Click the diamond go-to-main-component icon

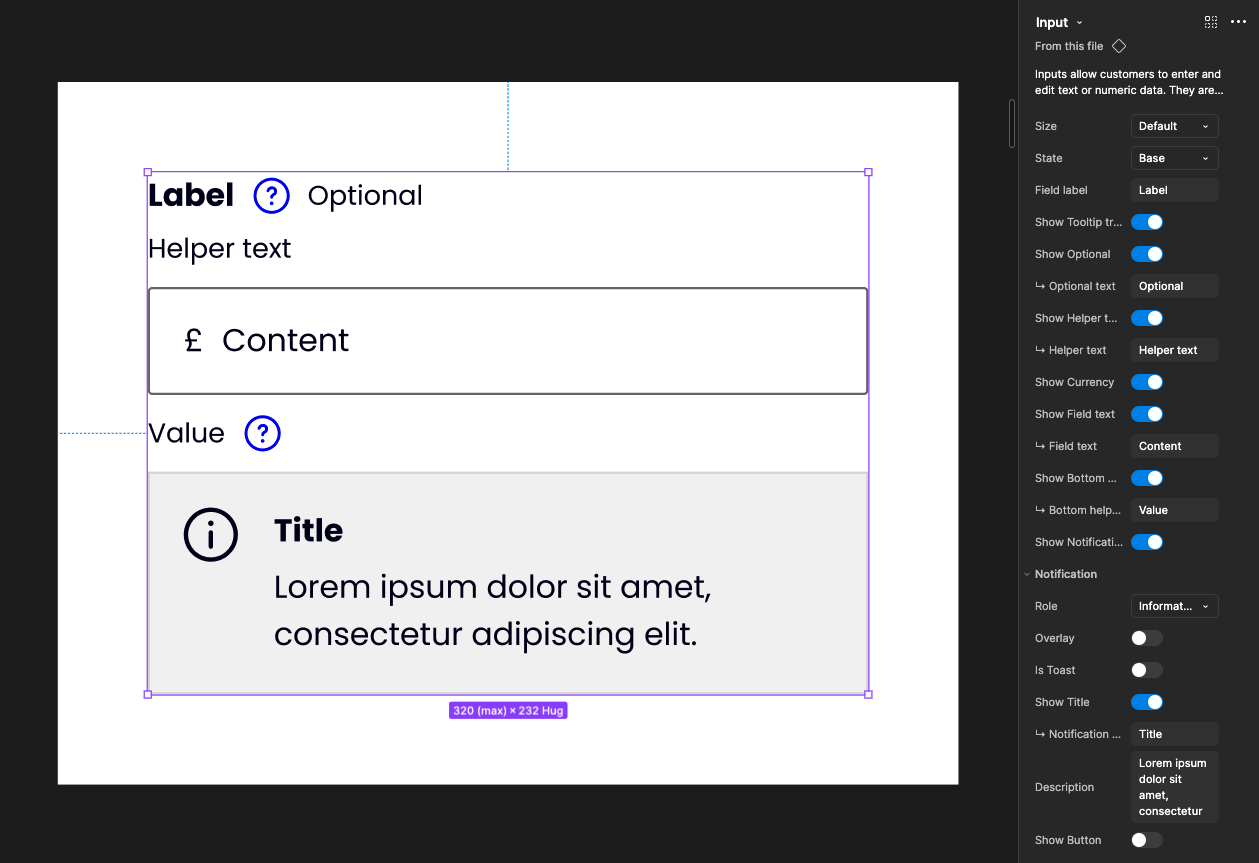click(1119, 46)
